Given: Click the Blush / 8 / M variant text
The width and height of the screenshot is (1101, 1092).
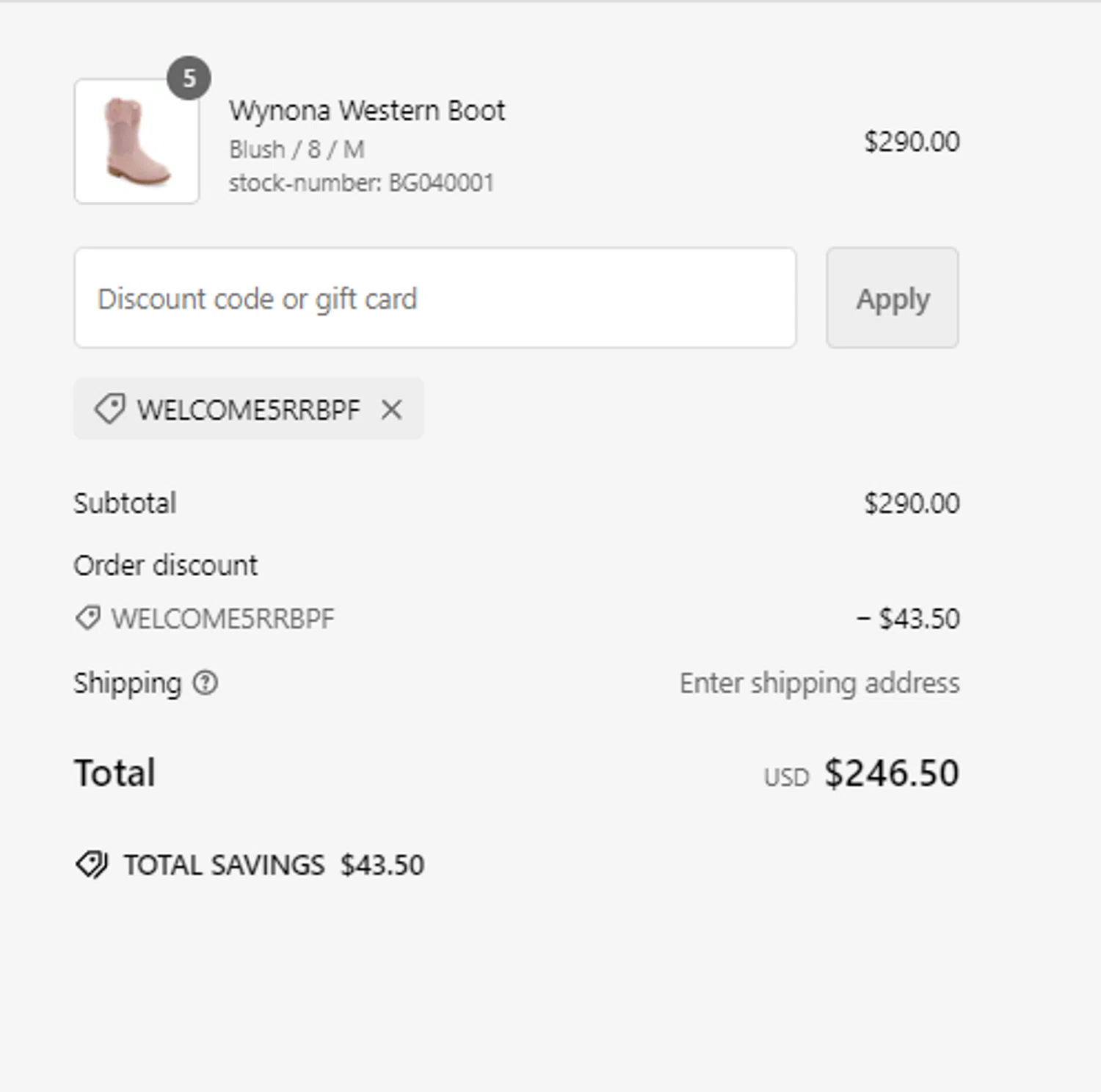Looking at the screenshot, I should click(297, 150).
